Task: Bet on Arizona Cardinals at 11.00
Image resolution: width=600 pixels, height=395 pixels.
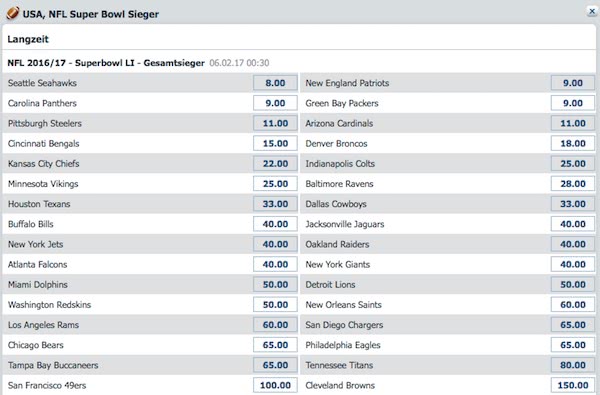Action: point(573,123)
